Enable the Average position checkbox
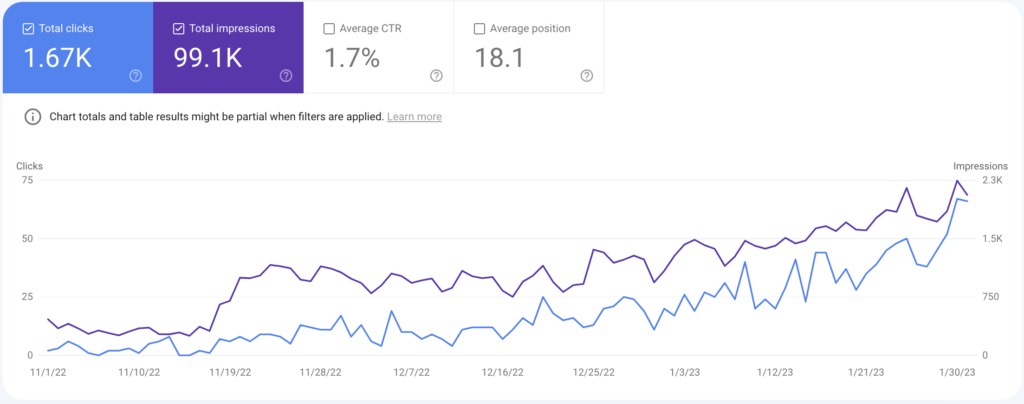This screenshot has width=1024, height=404. tap(479, 29)
